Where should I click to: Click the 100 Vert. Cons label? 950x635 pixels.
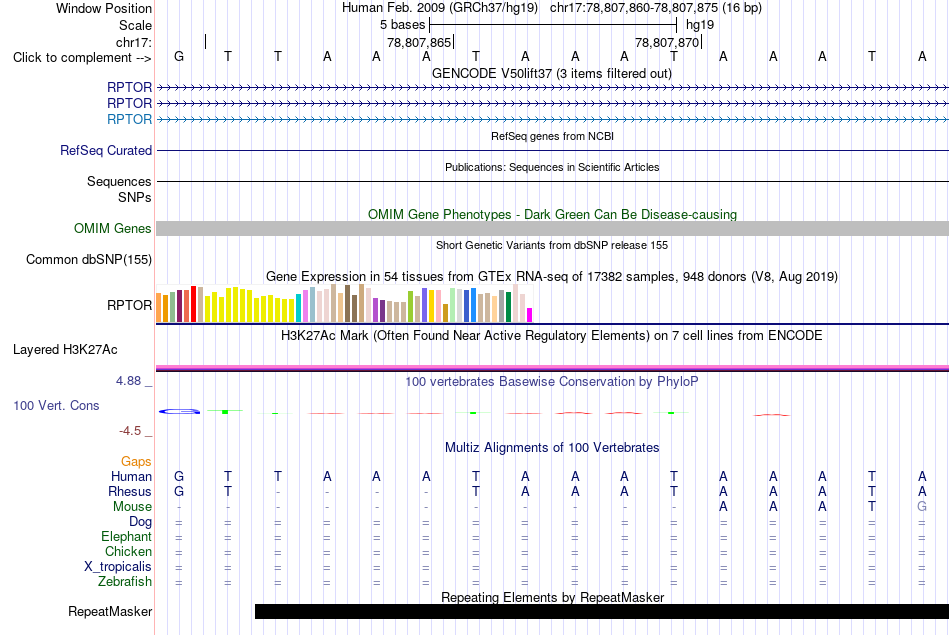(x=56, y=405)
